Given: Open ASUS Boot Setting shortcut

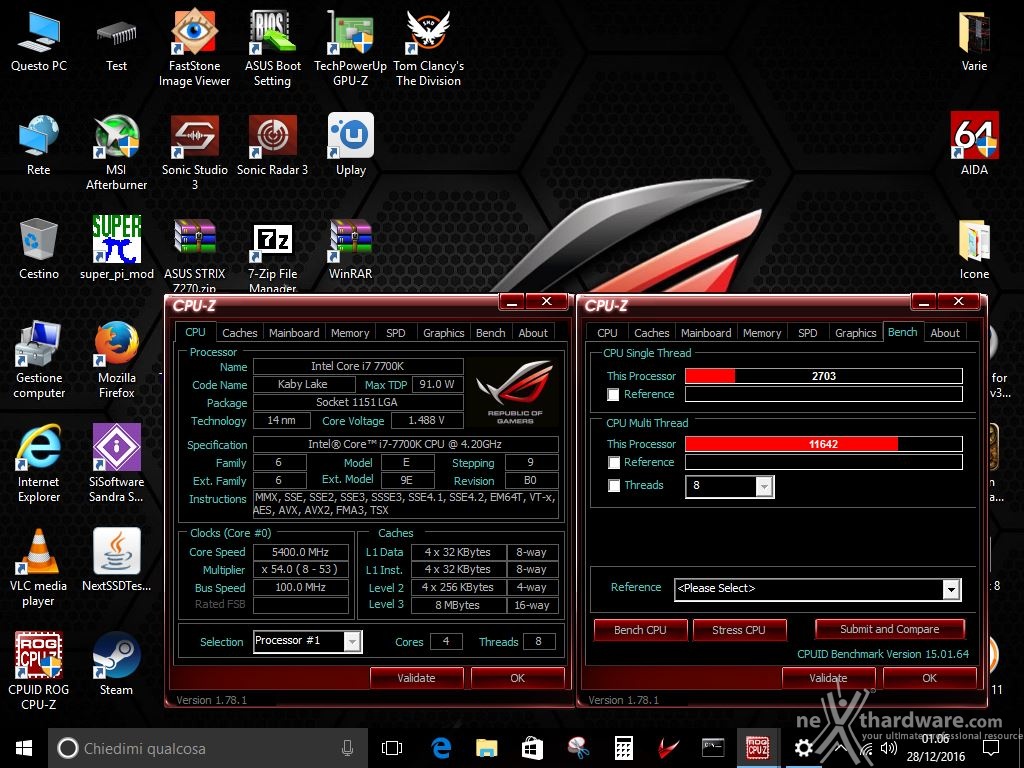Looking at the screenshot, I should [x=272, y=47].
